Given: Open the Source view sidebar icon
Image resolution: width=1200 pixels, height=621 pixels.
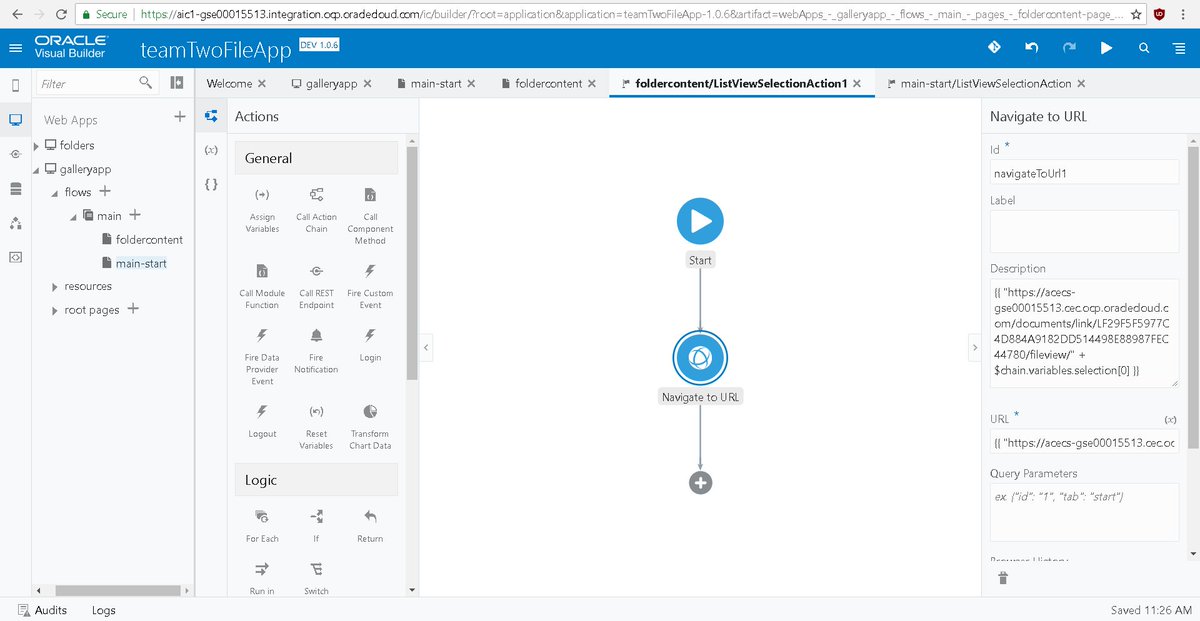Looking at the screenshot, I should click(15, 257).
